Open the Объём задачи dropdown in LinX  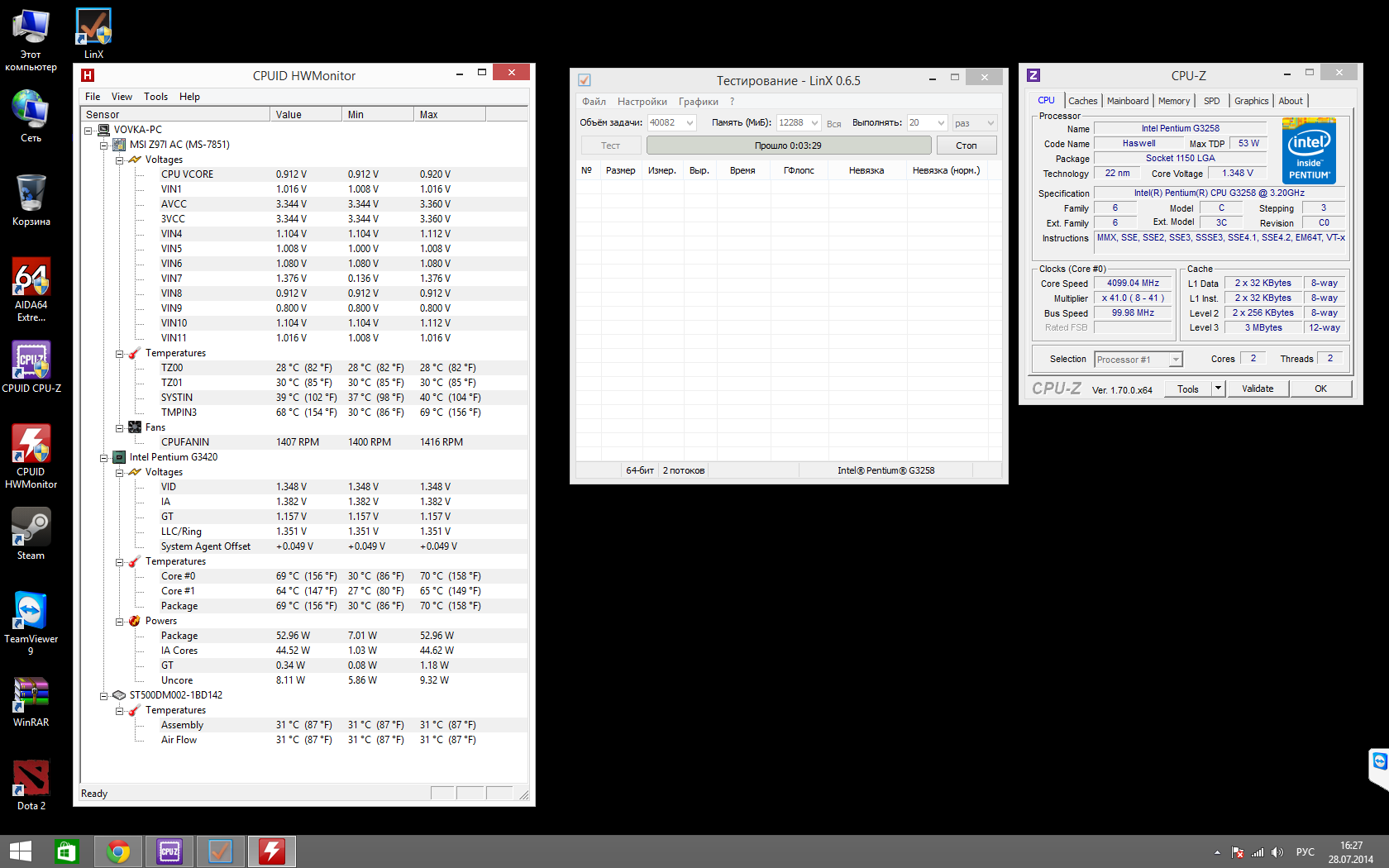690,122
